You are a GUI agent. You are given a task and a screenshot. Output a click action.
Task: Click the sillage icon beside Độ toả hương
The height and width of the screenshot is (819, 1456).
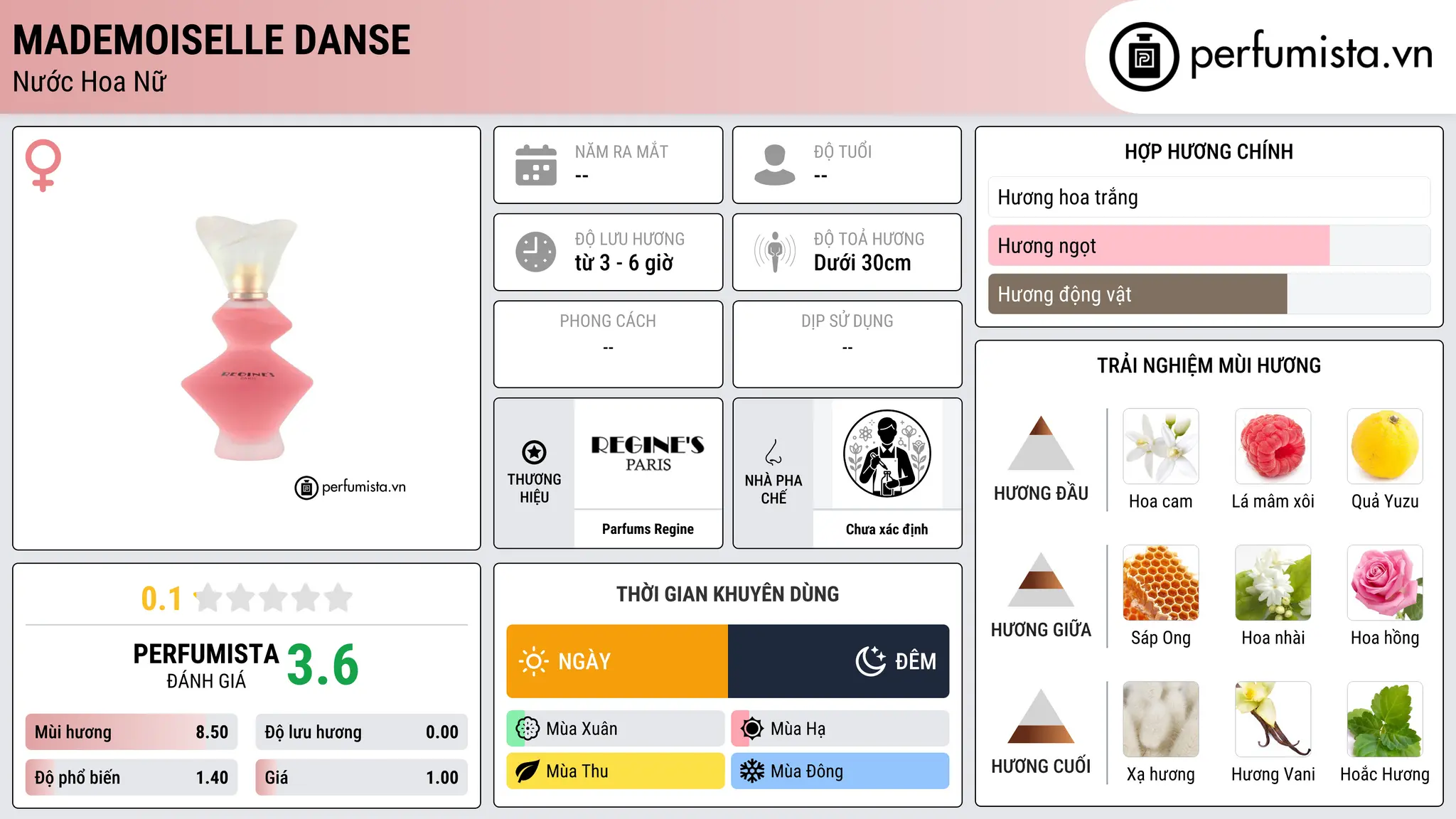click(775, 252)
